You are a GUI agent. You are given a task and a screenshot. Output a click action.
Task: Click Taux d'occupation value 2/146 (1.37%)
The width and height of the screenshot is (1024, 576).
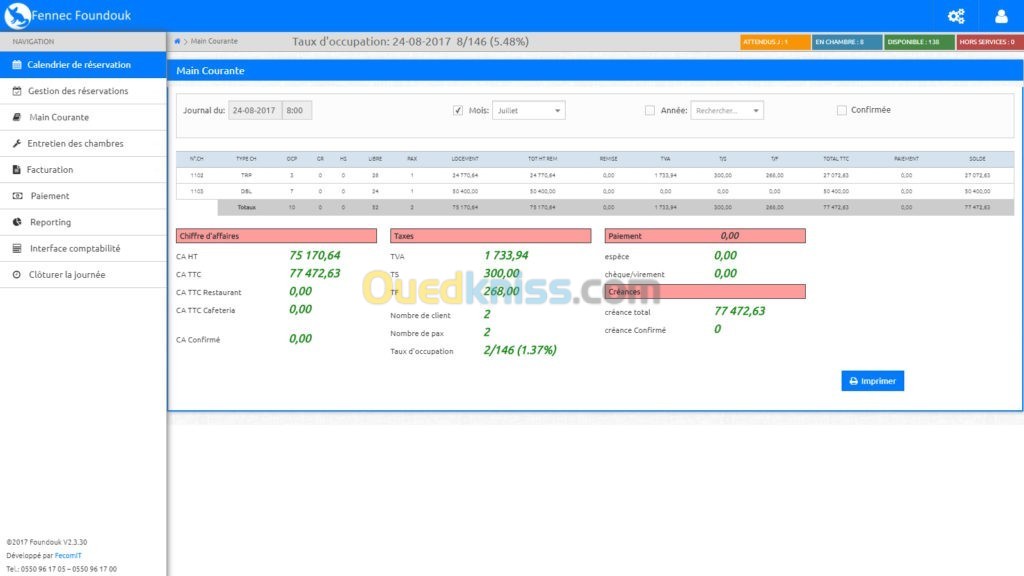520,350
